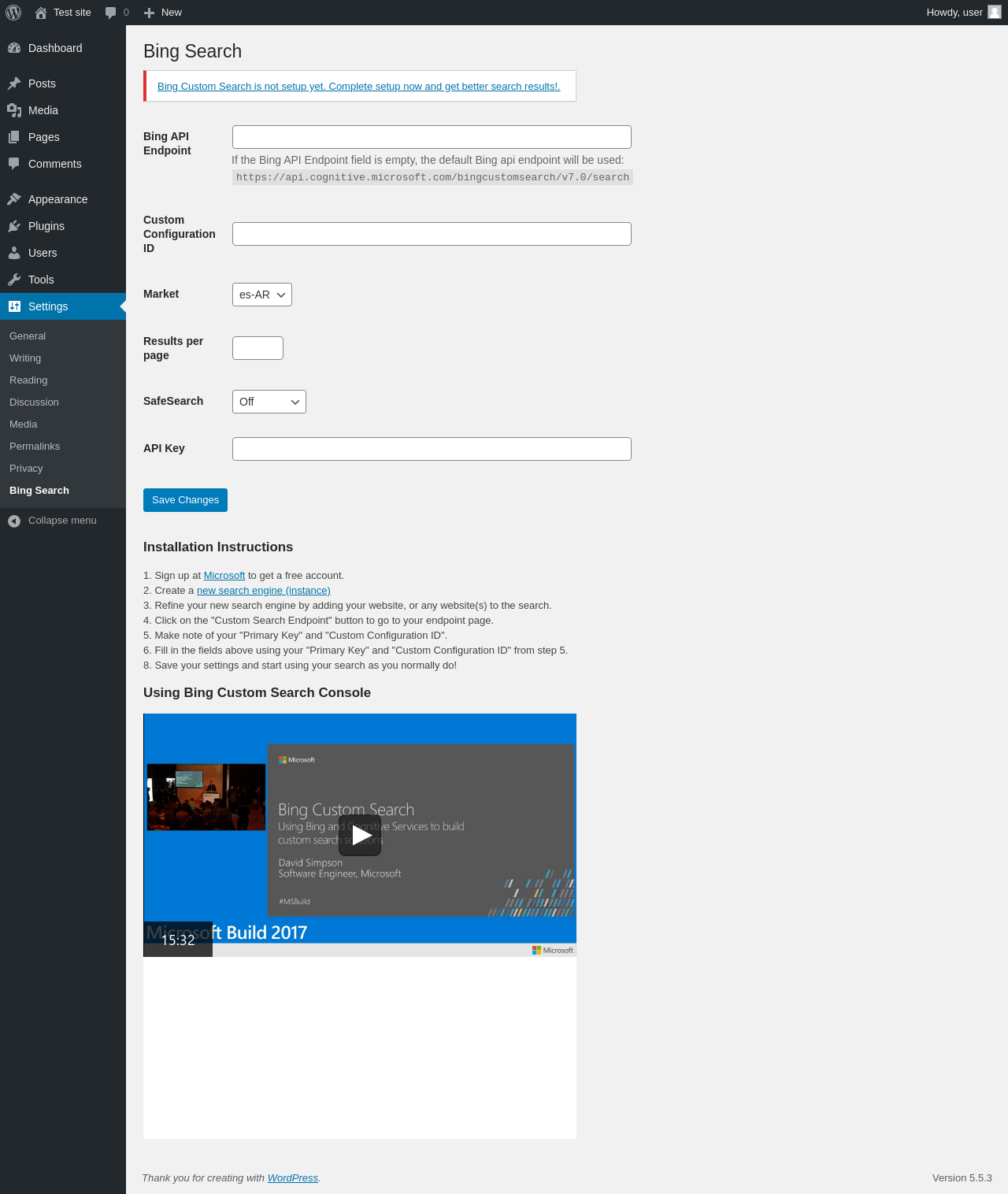Click the Test site home icon
The image size is (1008, 1194).
tap(41, 13)
